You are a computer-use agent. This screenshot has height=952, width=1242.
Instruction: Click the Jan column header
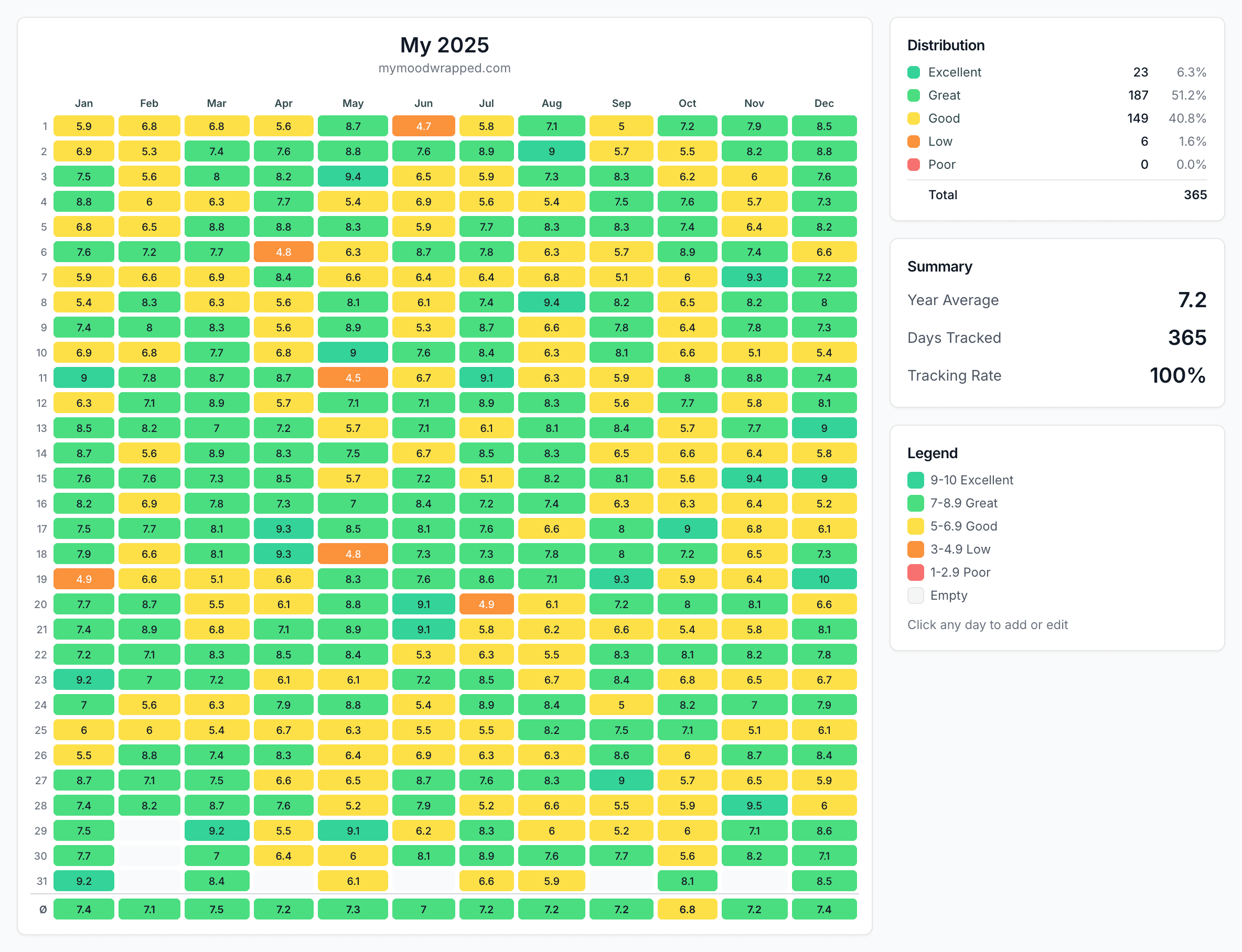tap(84, 103)
